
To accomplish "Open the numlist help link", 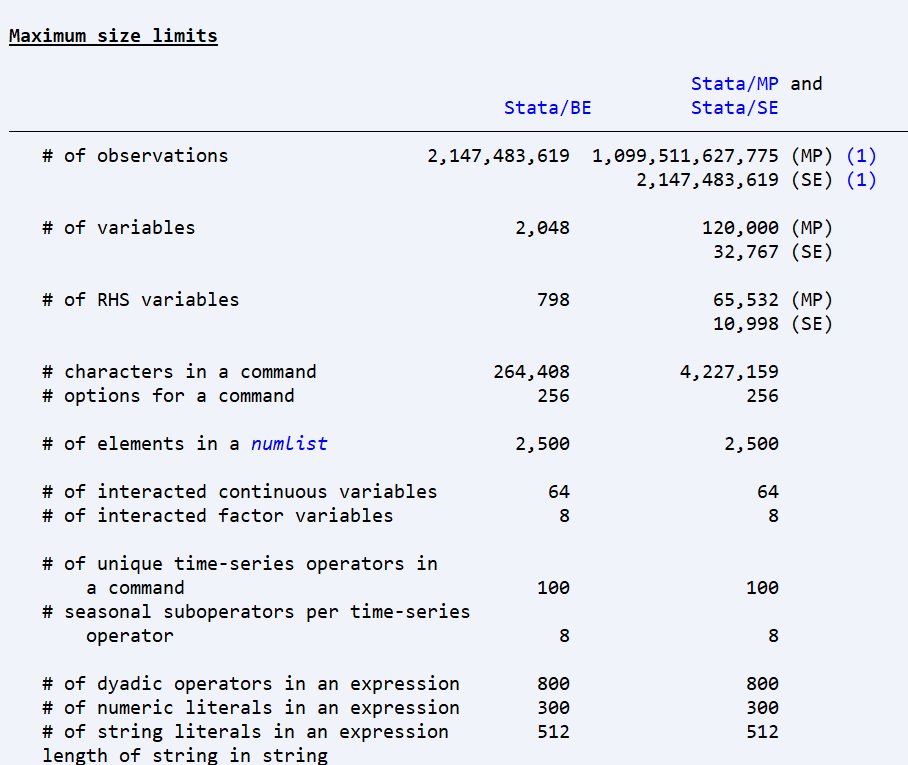I will pos(288,443).
